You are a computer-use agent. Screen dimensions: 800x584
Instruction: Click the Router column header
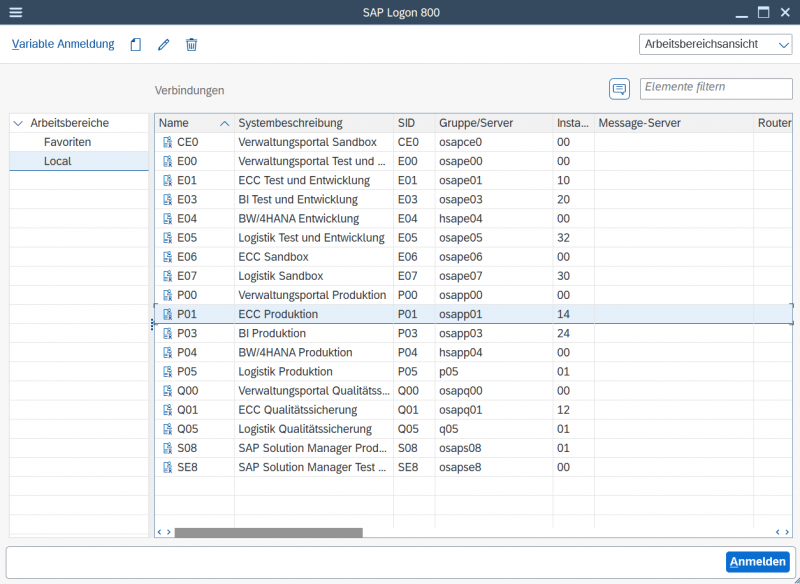click(773, 123)
